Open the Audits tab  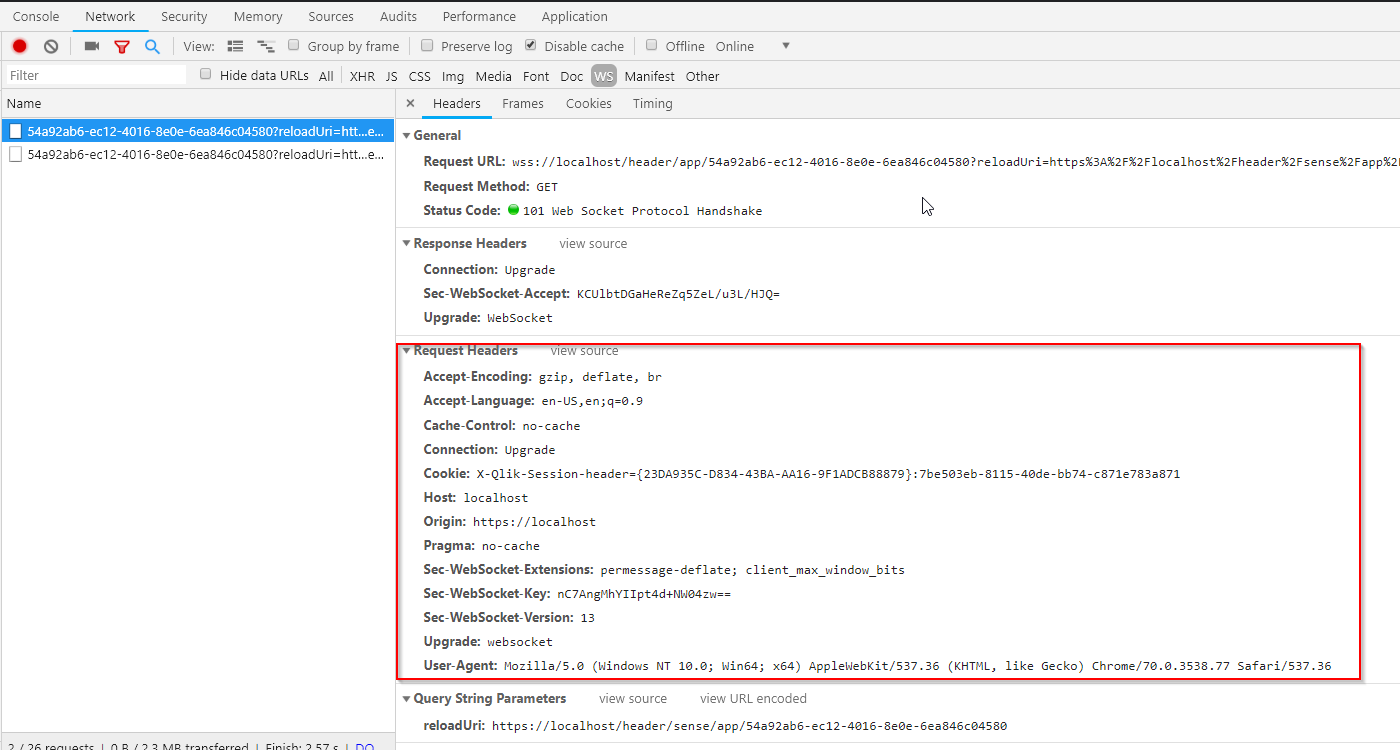point(399,16)
